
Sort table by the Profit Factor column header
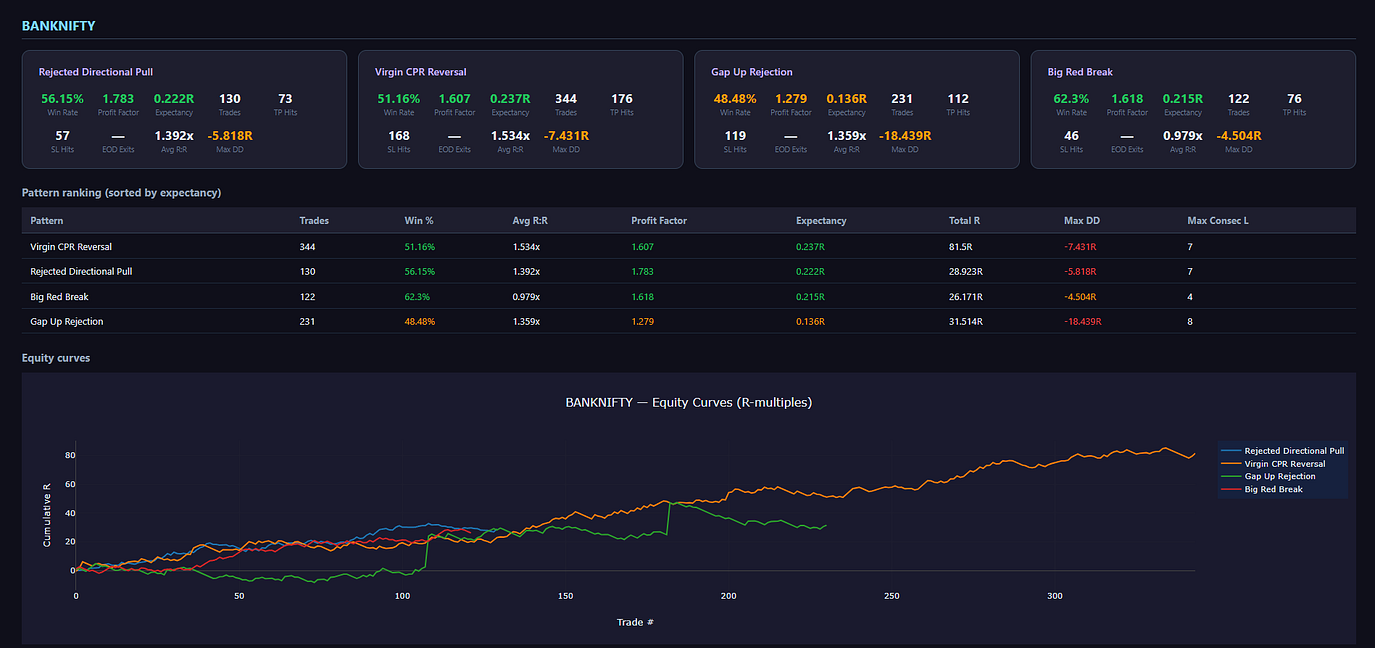659,220
